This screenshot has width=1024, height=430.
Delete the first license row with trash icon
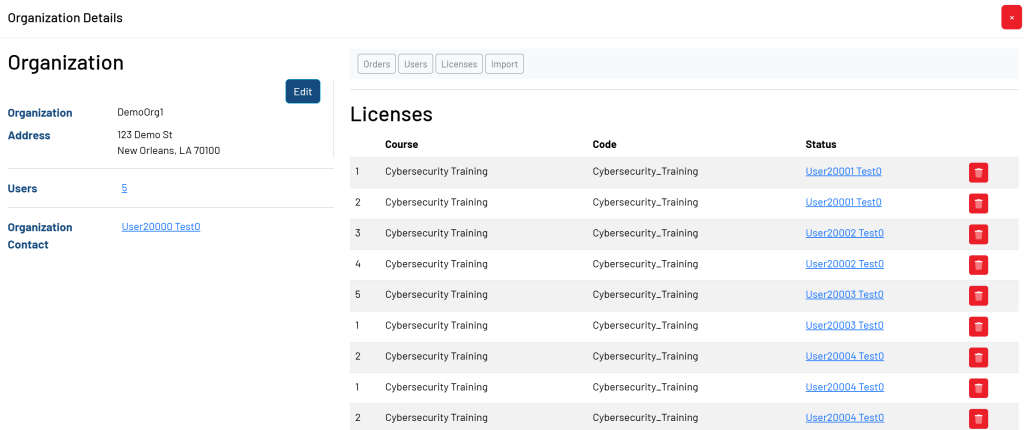tap(978, 173)
